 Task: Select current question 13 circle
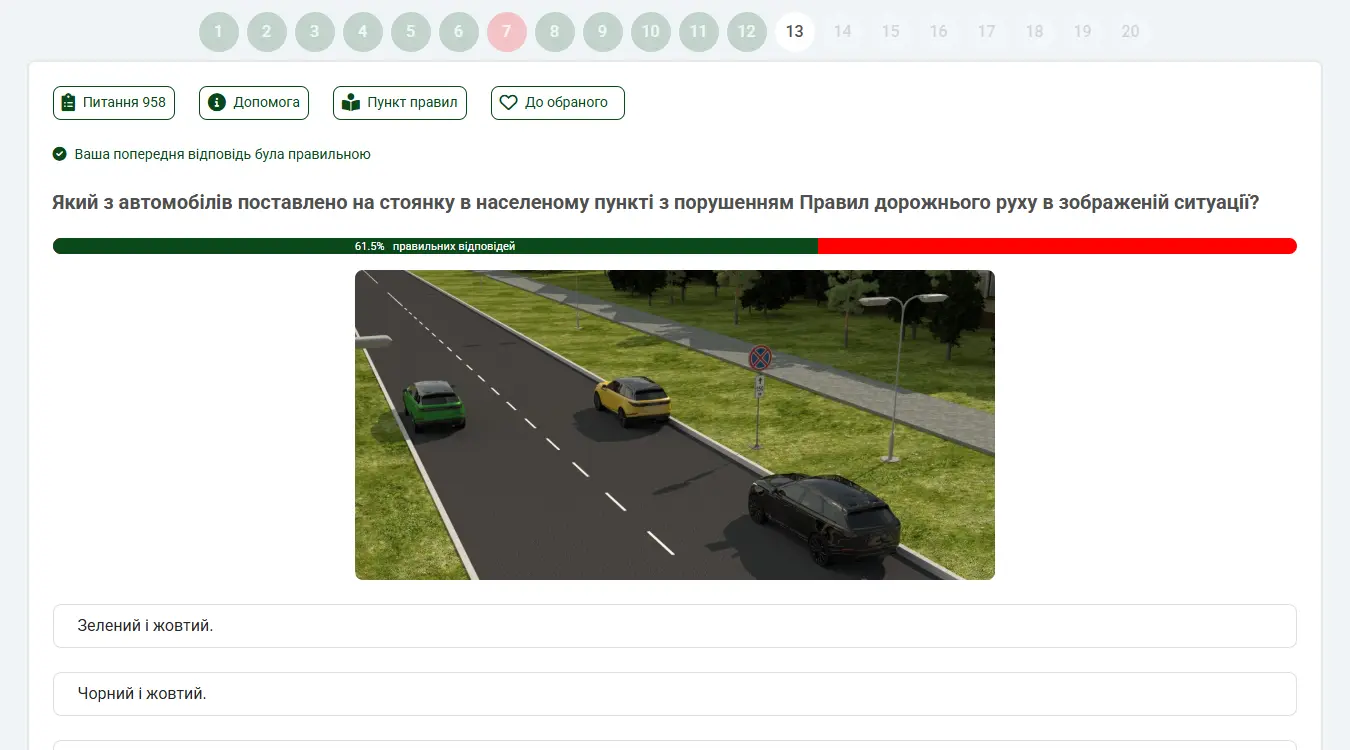[x=795, y=31]
